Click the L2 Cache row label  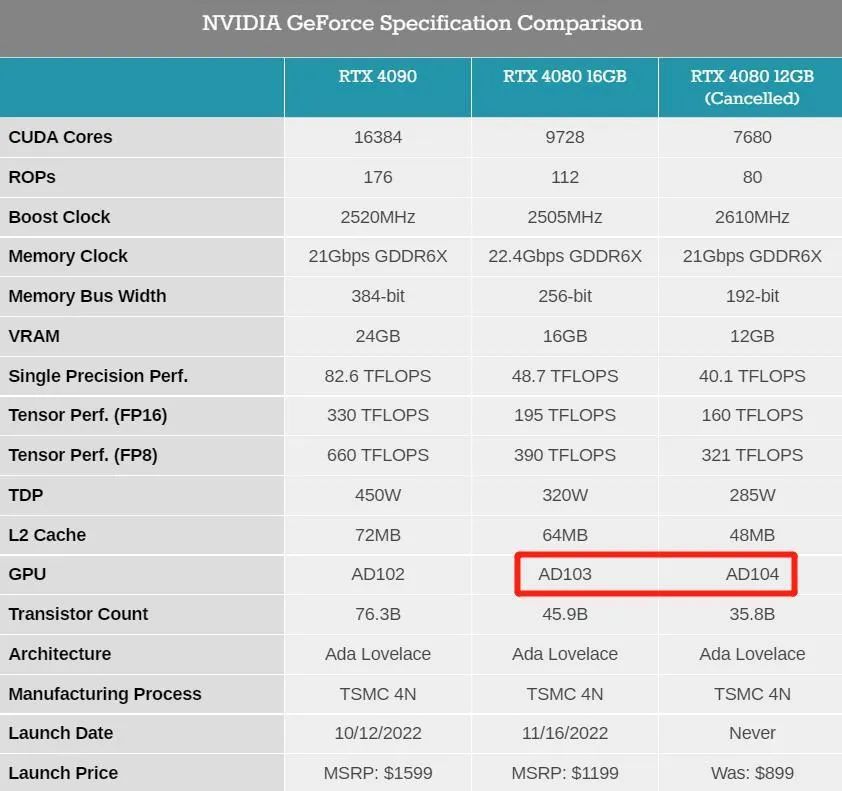[47, 535]
